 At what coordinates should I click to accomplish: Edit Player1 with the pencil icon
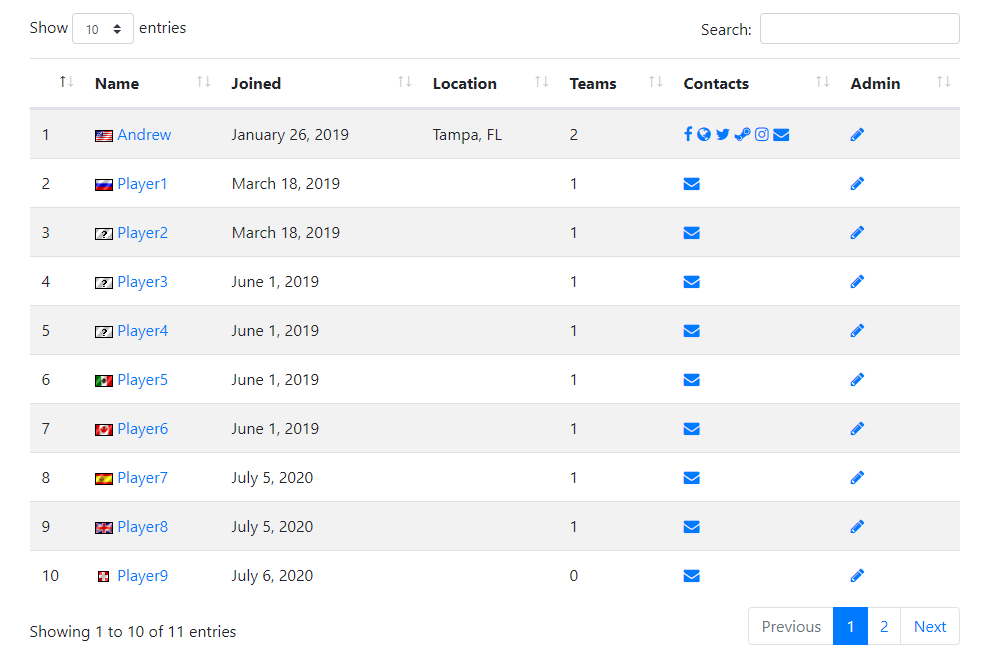[857, 184]
